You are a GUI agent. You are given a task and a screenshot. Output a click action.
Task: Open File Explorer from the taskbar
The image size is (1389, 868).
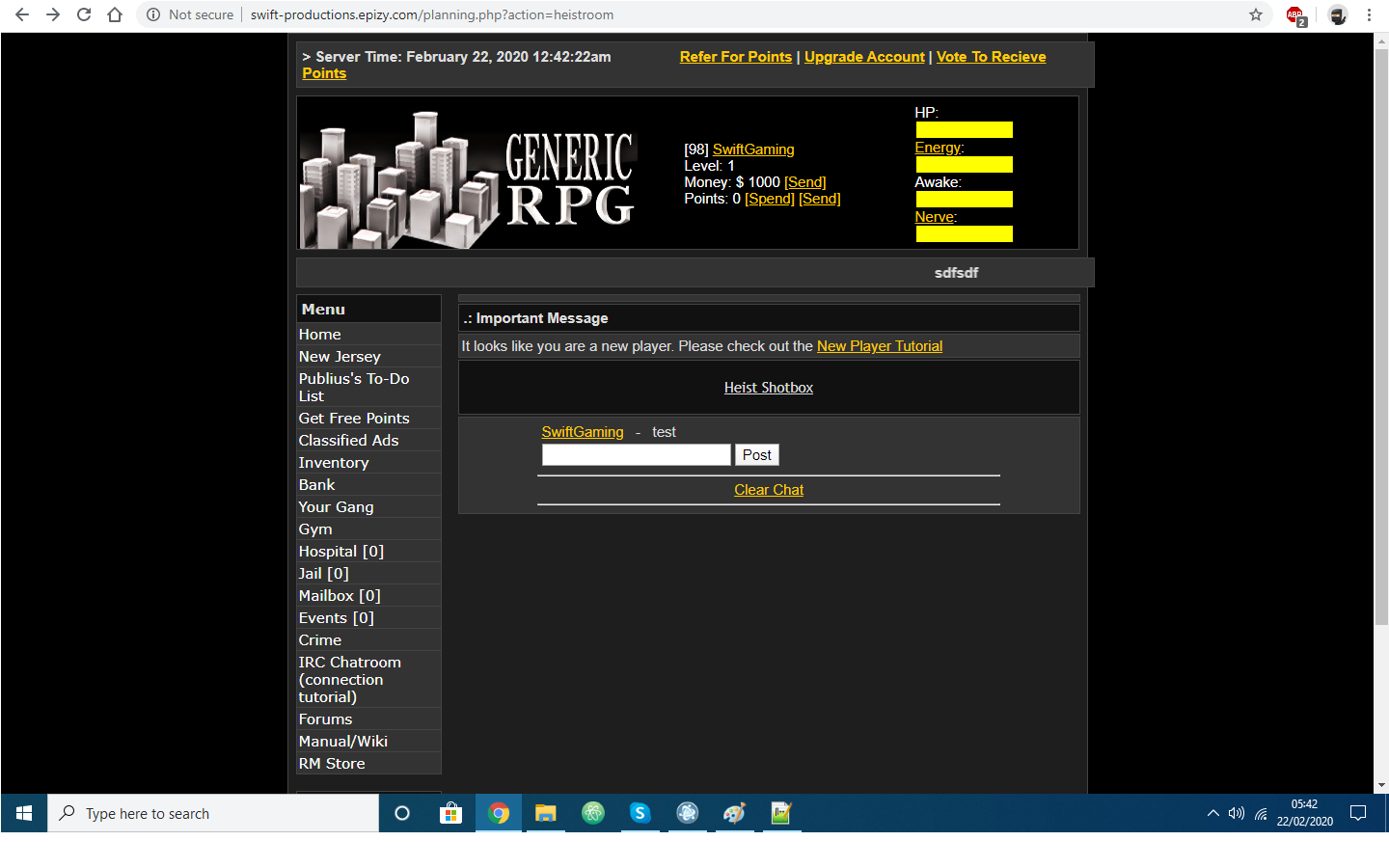tap(545, 813)
